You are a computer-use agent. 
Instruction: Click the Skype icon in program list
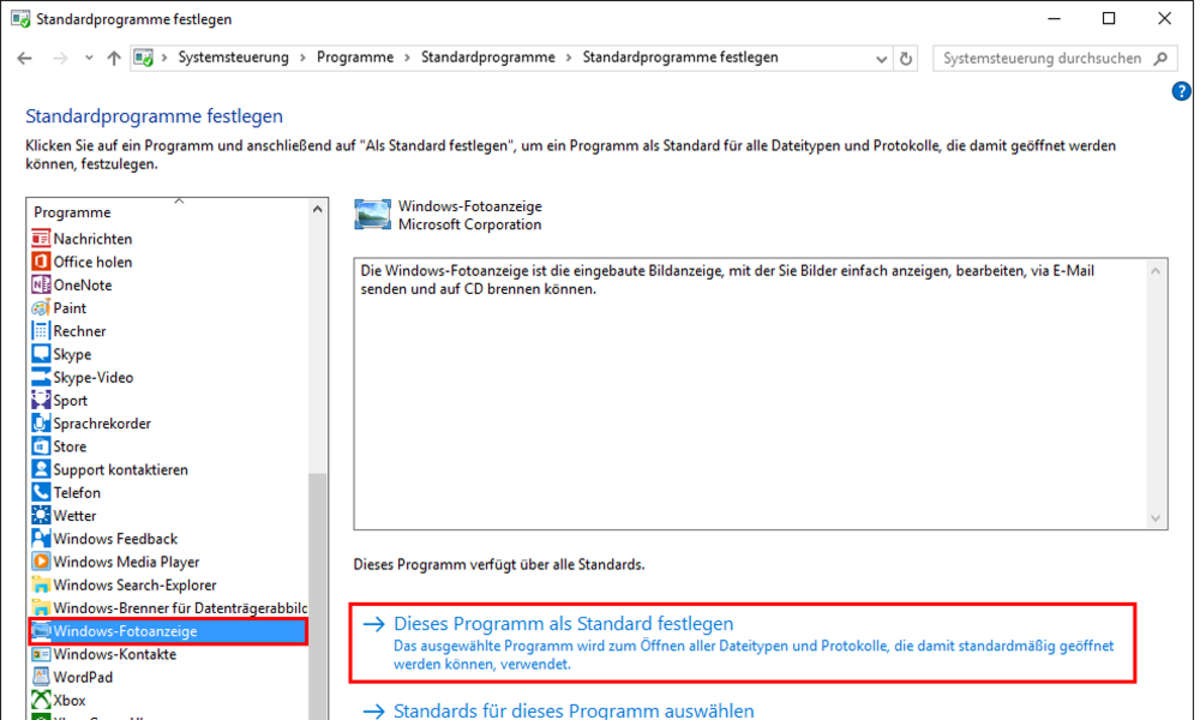click(41, 354)
